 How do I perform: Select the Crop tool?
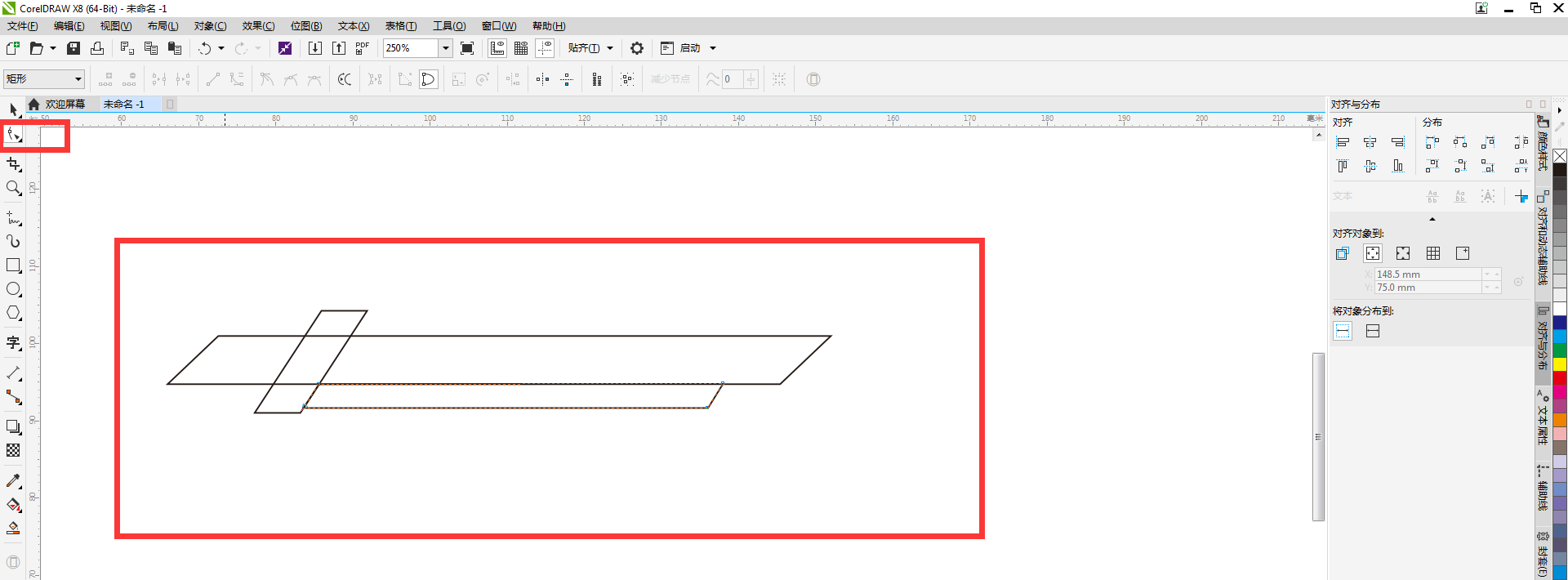click(14, 165)
